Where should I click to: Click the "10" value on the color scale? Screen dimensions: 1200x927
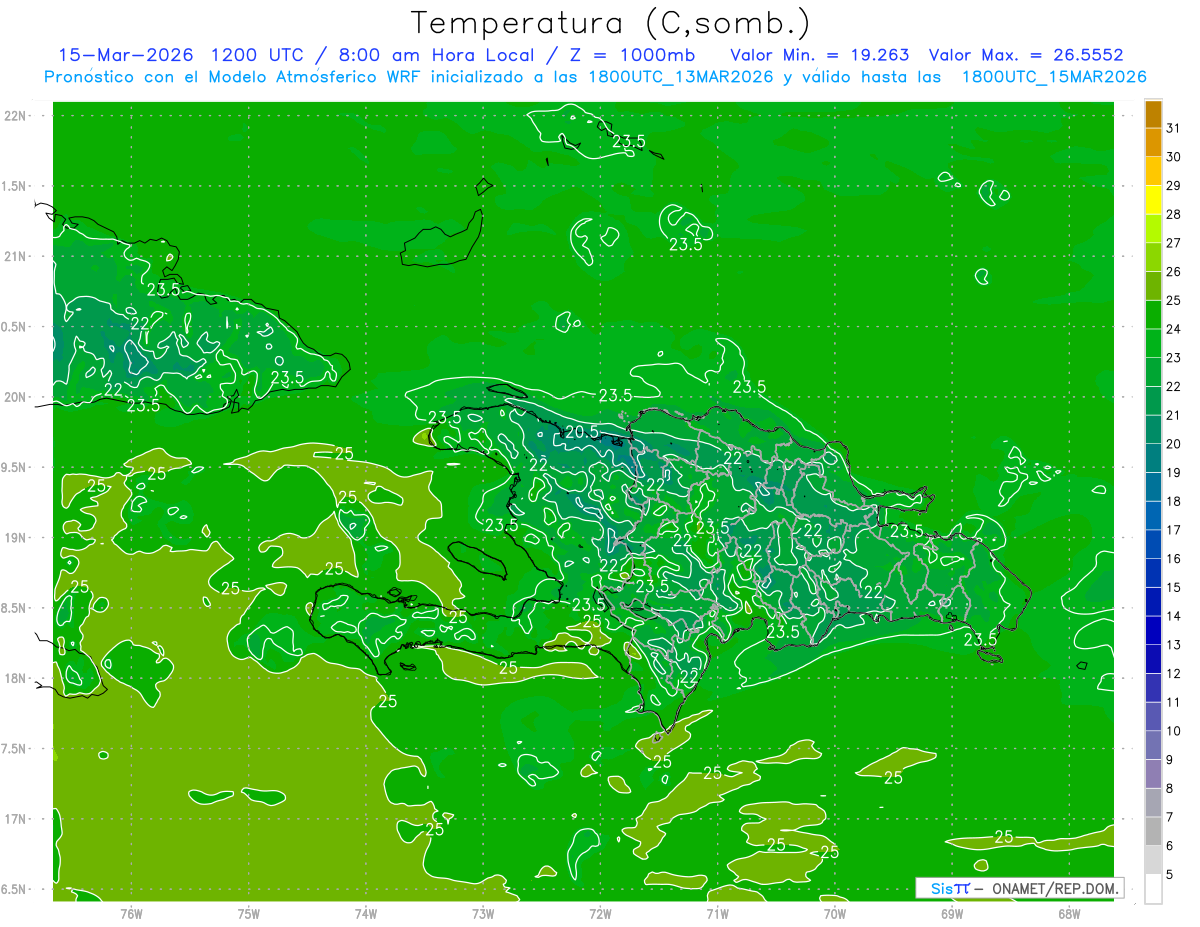click(1174, 731)
